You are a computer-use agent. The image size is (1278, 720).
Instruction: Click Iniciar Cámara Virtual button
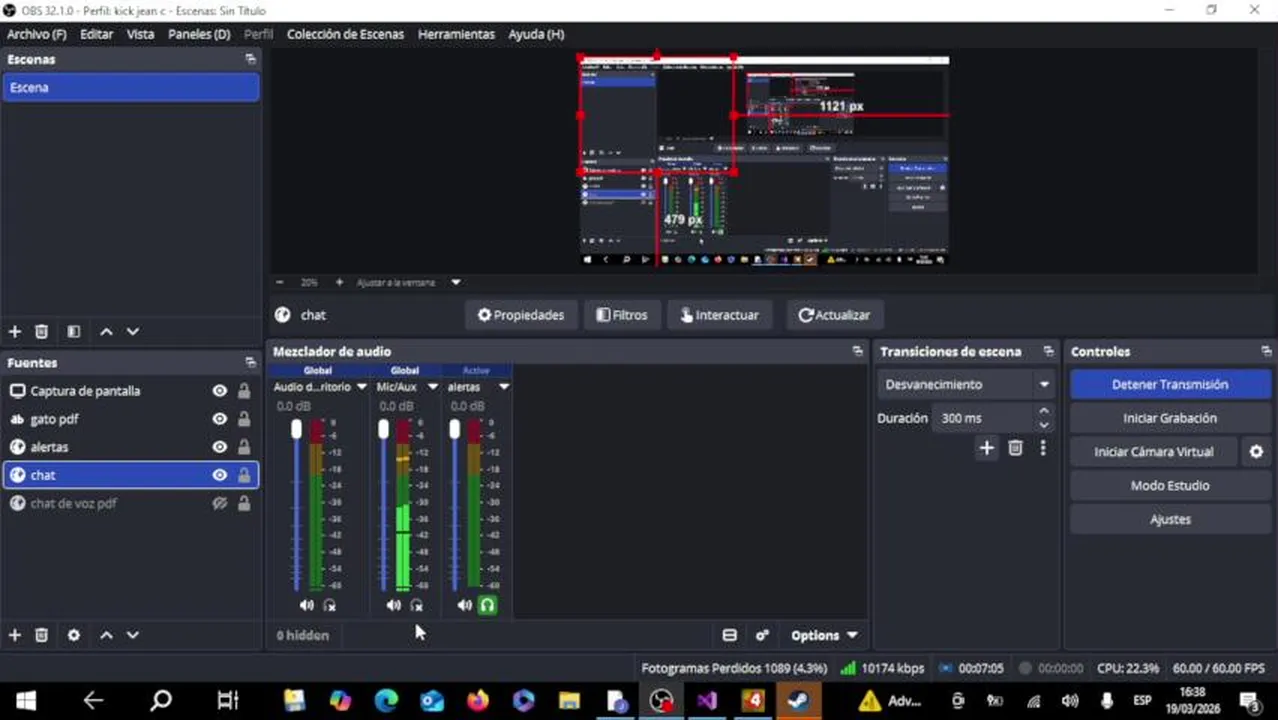[x=1153, y=452]
